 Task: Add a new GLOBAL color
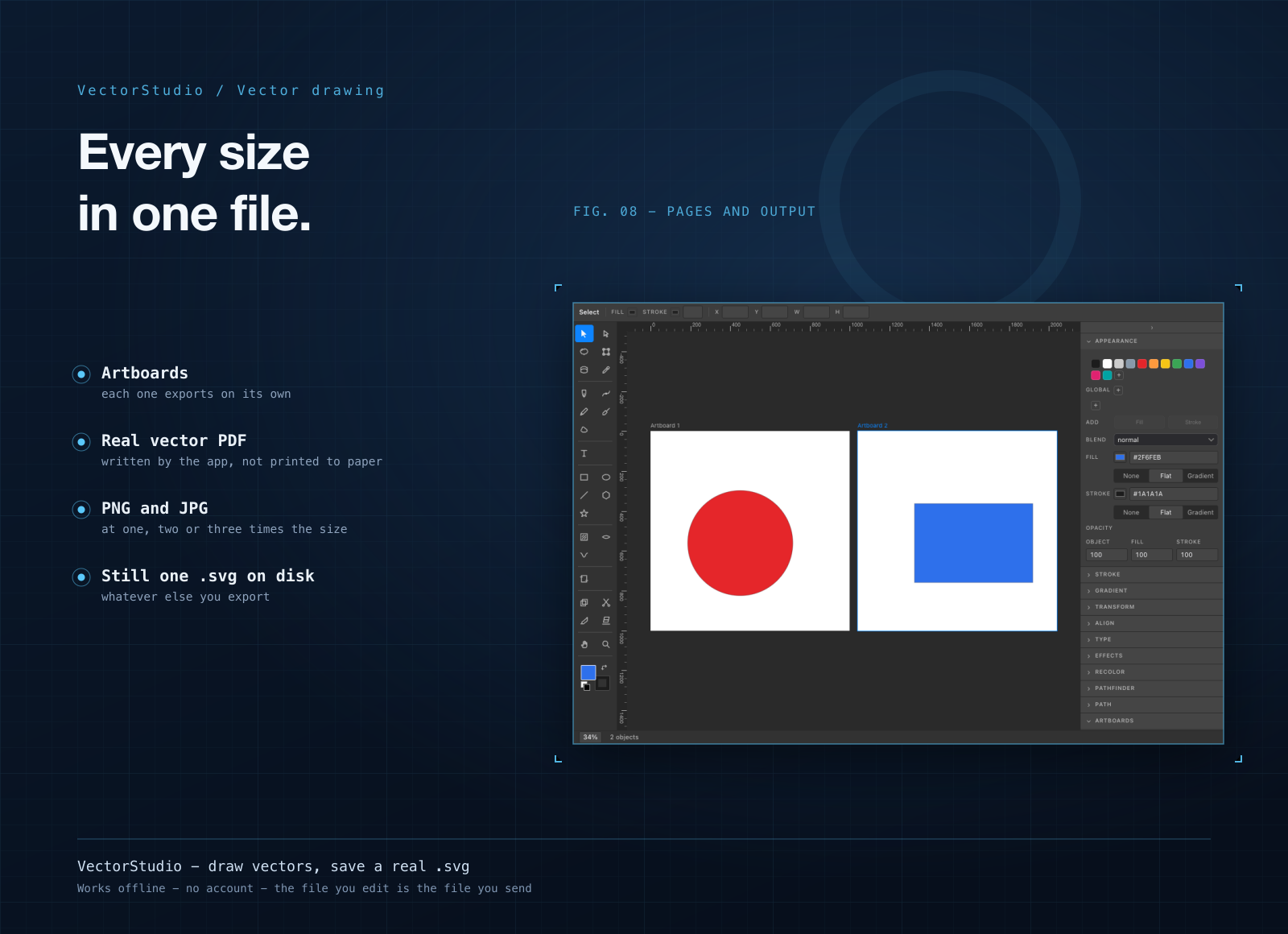(x=1118, y=390)
